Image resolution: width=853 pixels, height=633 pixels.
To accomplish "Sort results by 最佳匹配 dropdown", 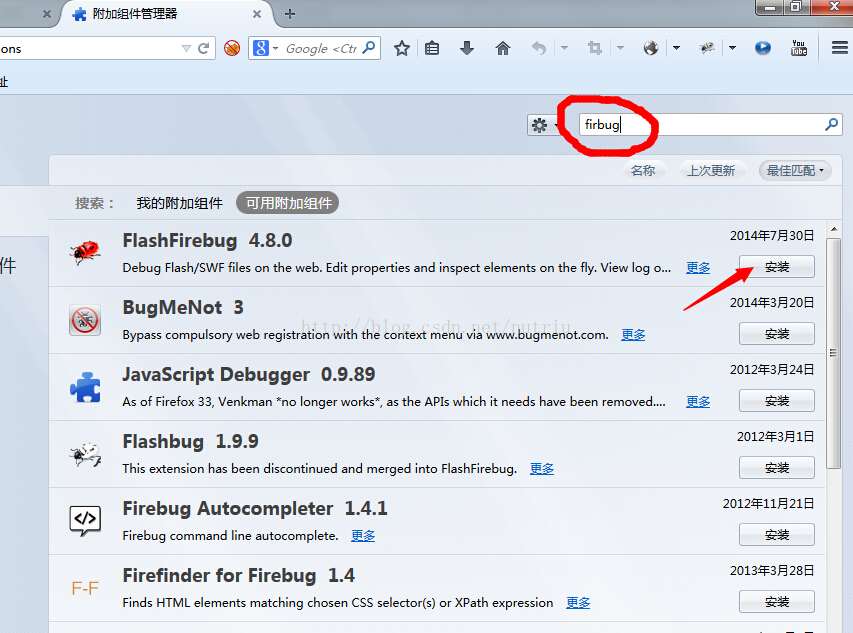I will click(x=795, y=171).
